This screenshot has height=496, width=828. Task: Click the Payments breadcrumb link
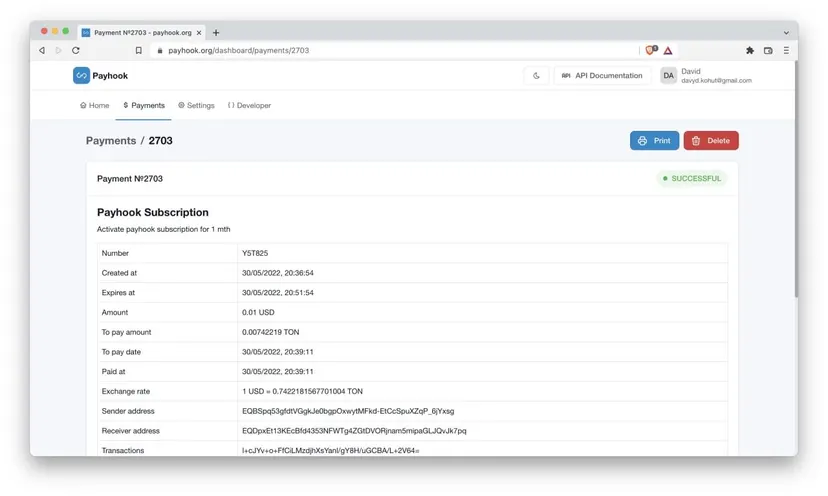click(x=111, y=141)
